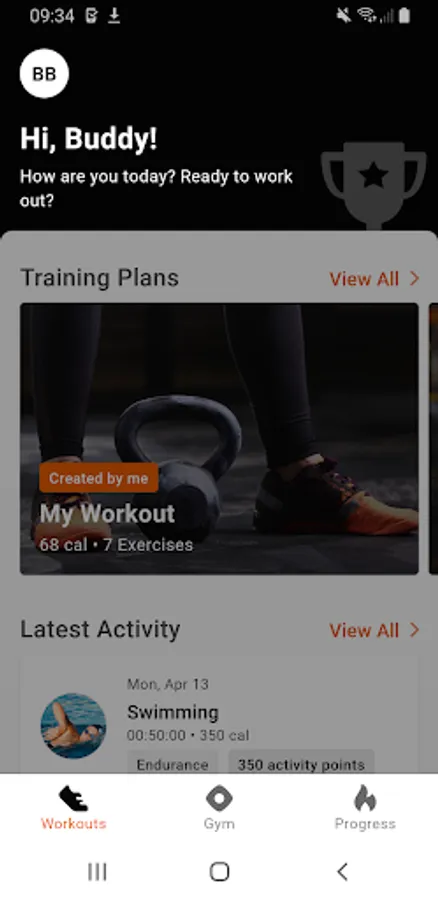Switch to the Progress tab label

point(365,824)
